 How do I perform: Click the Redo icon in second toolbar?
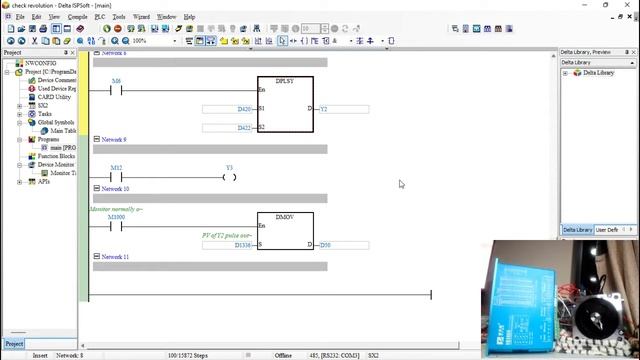(x=22, y=41)
